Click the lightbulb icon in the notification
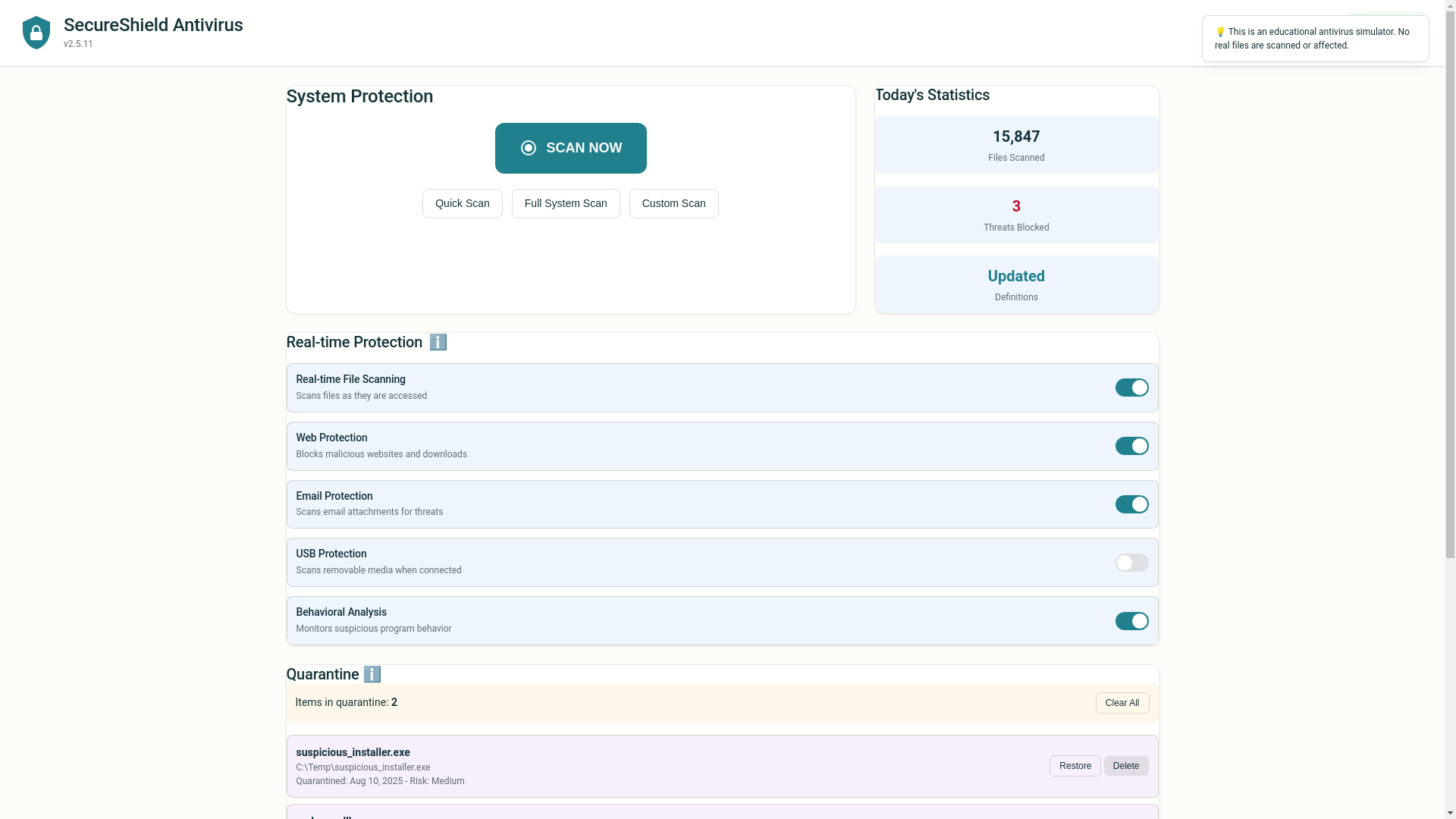The height and width of the screenshot is (819, 1456). [x=1220, y=32]
